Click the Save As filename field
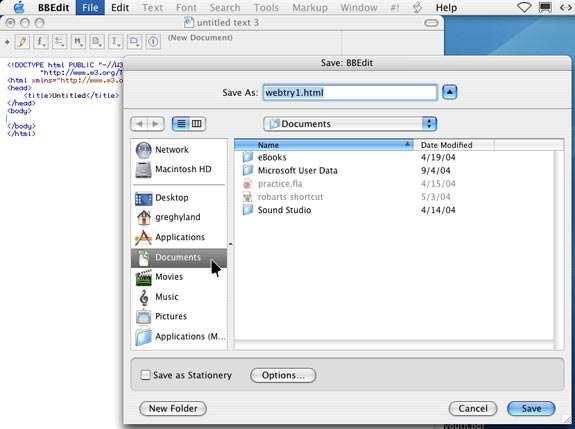The height and width of the screenshot is (429, 575). click(x=350, y=92)
